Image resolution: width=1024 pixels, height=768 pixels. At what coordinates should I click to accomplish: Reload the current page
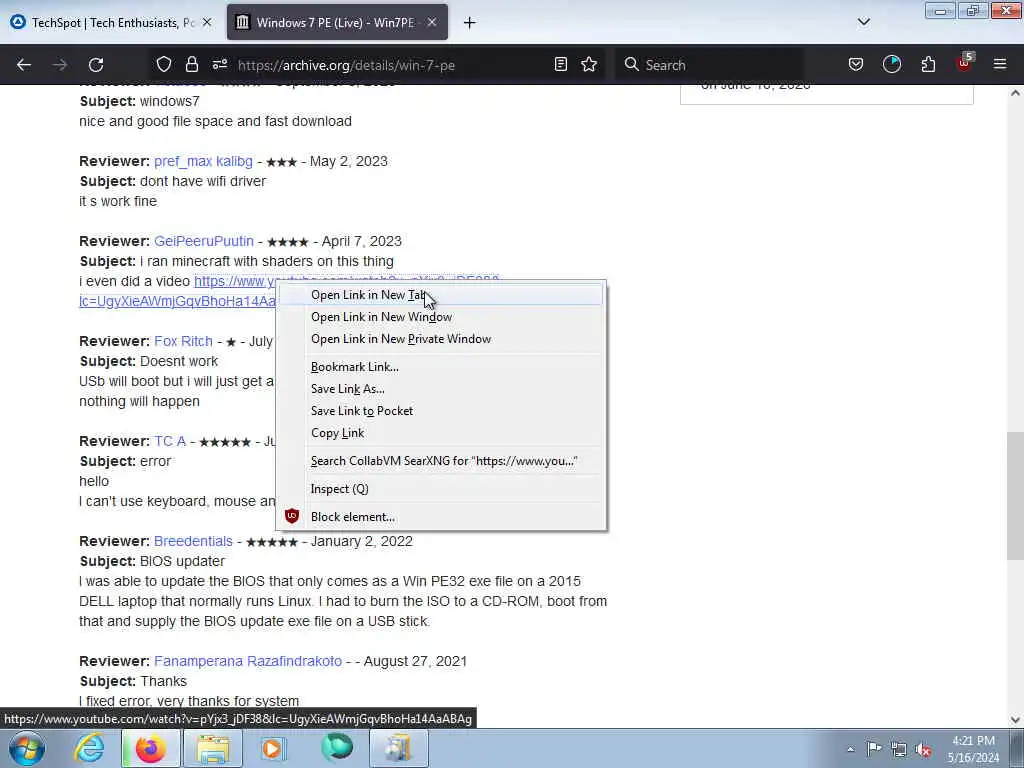96,65
